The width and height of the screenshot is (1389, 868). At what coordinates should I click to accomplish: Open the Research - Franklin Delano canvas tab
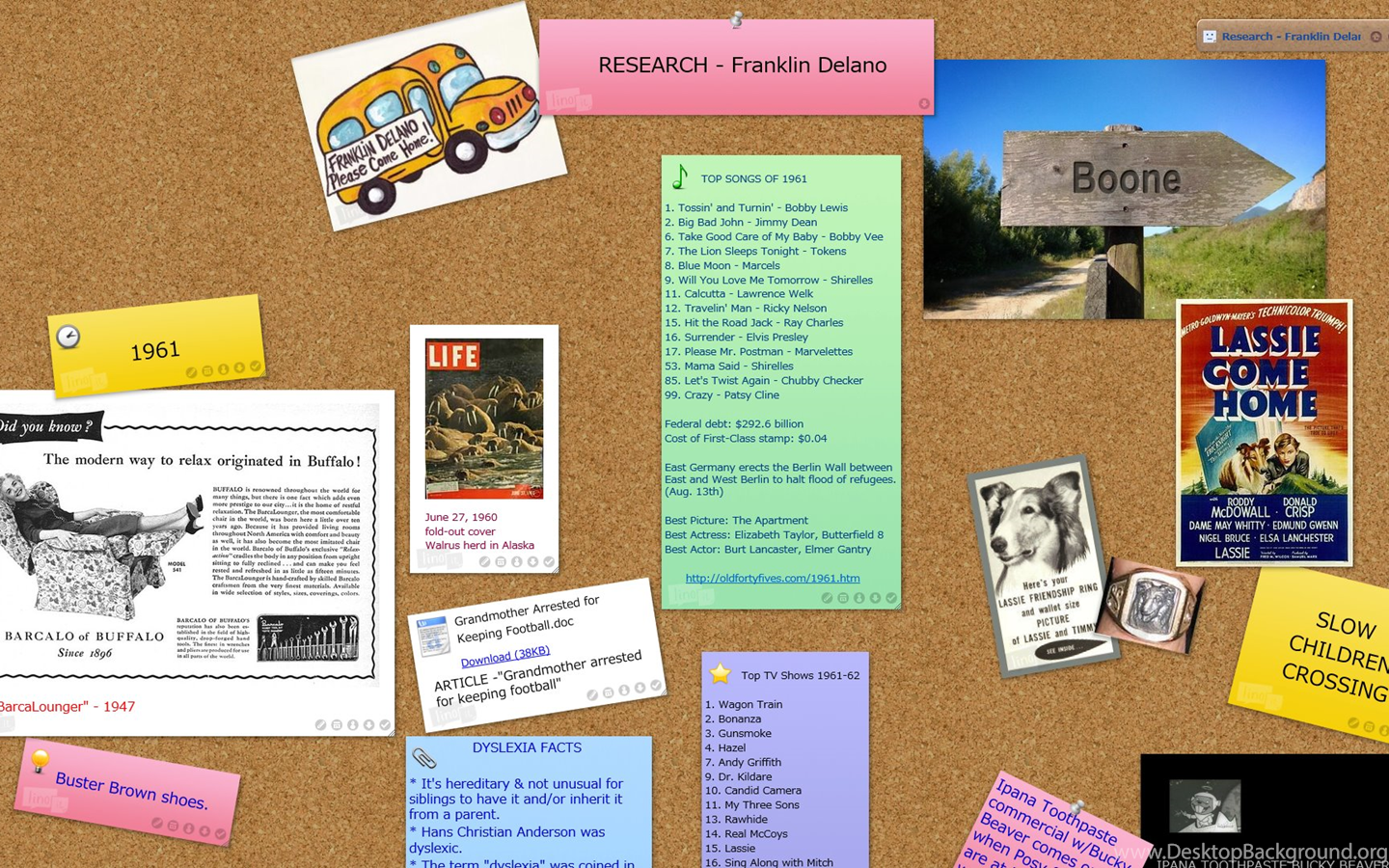tap(1292, 37)
